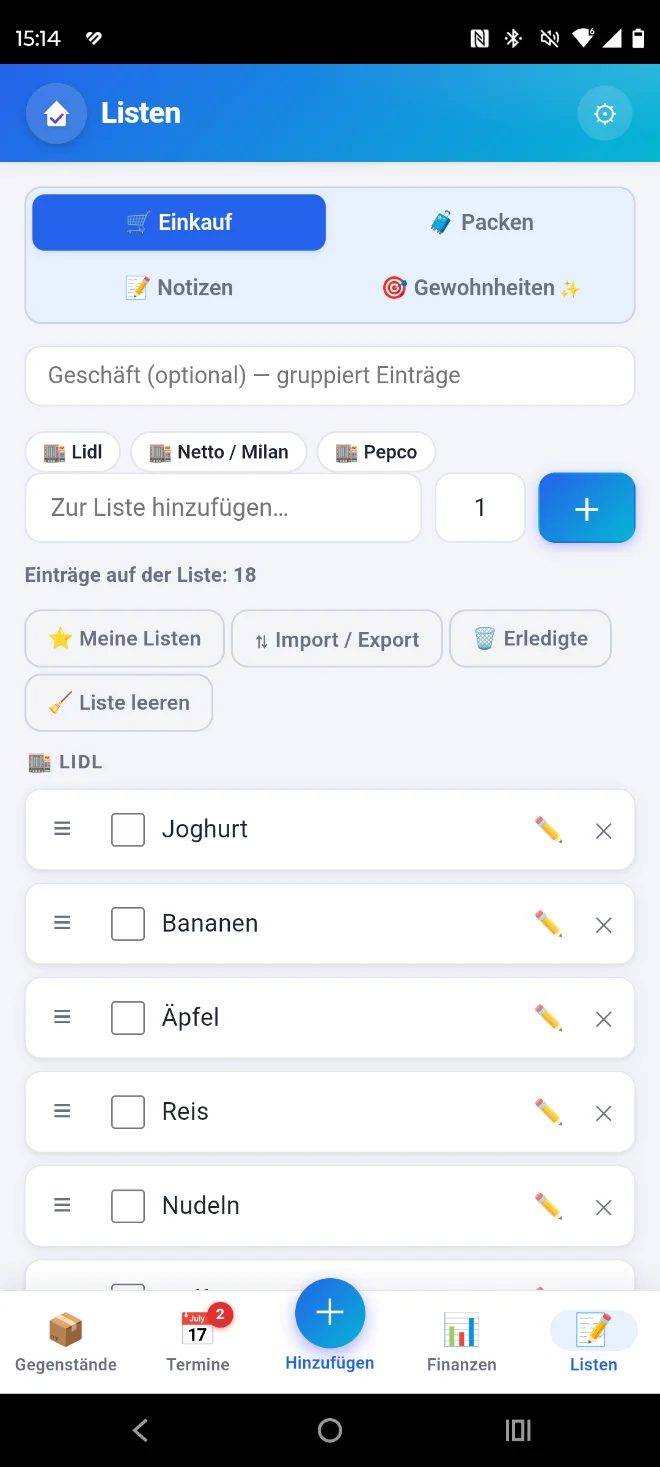This screenshot has height=1467, width=660.
Task: Grab the drag handle of Äpfel
Action: coord(62,1017)
